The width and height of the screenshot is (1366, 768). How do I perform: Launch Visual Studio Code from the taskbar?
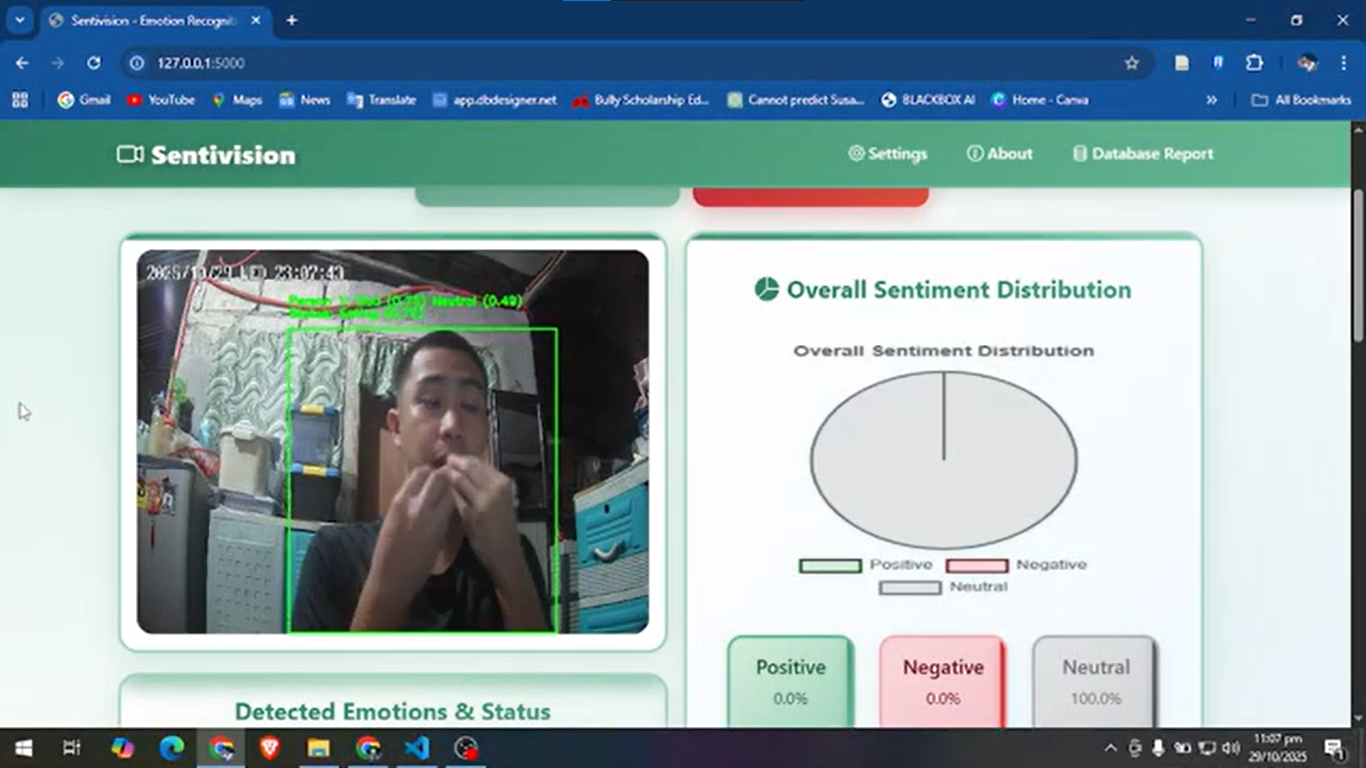point(417,747)
